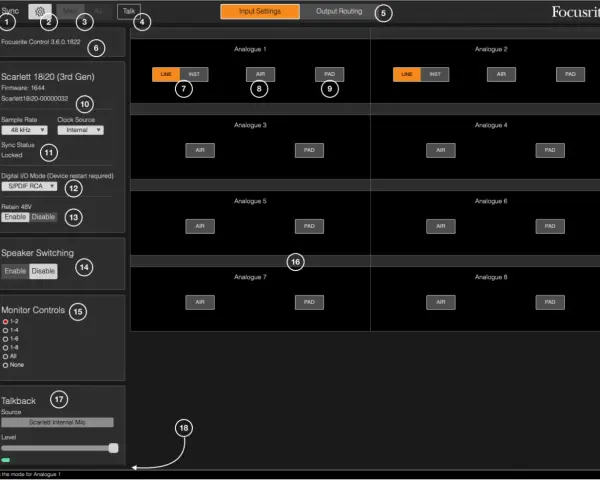600x480 pixels.
Task: Activate the Talk button
Action: click(x=129, y=11)
